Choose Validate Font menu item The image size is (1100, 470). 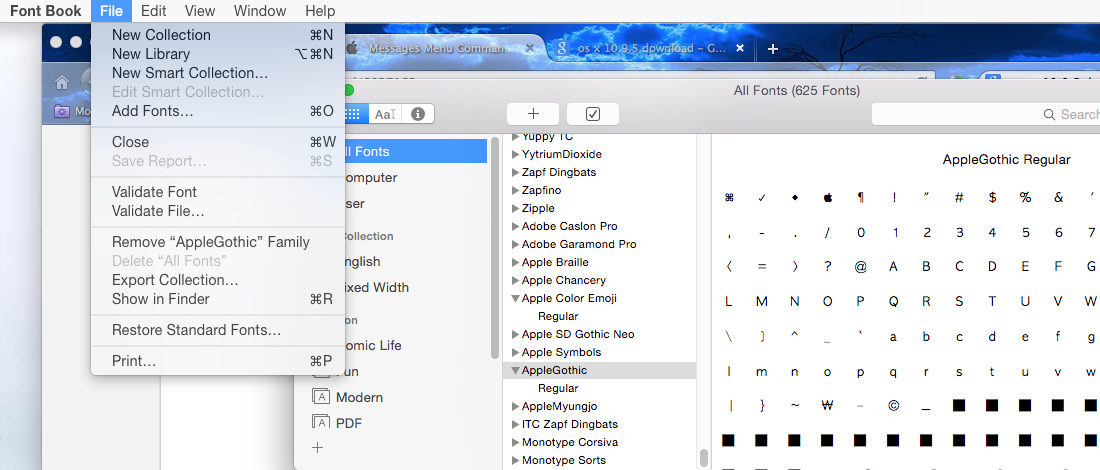pyautogui.click(x=217, y=192)
